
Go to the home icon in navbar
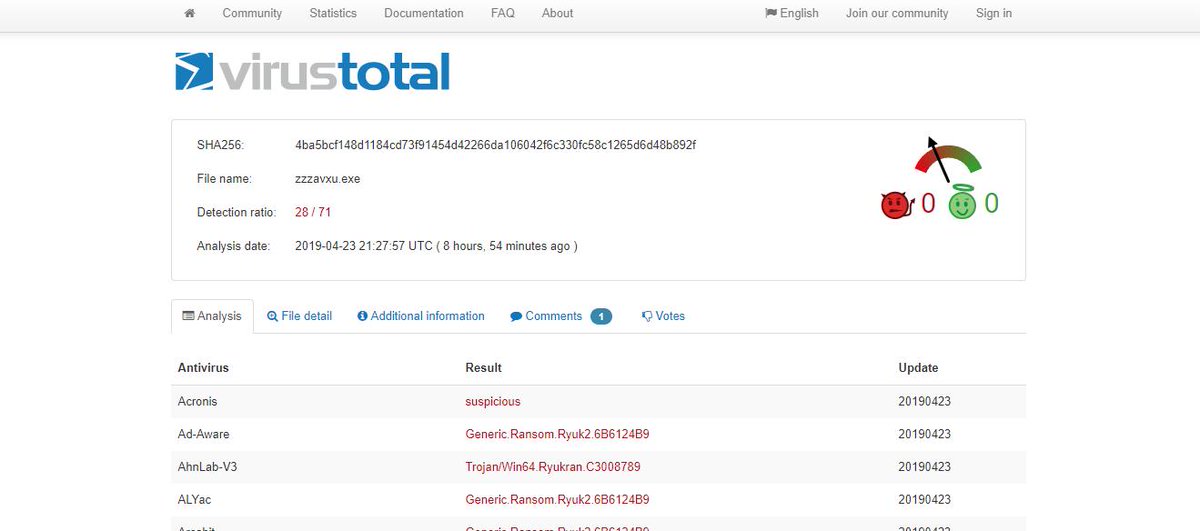tap(190, 13)
